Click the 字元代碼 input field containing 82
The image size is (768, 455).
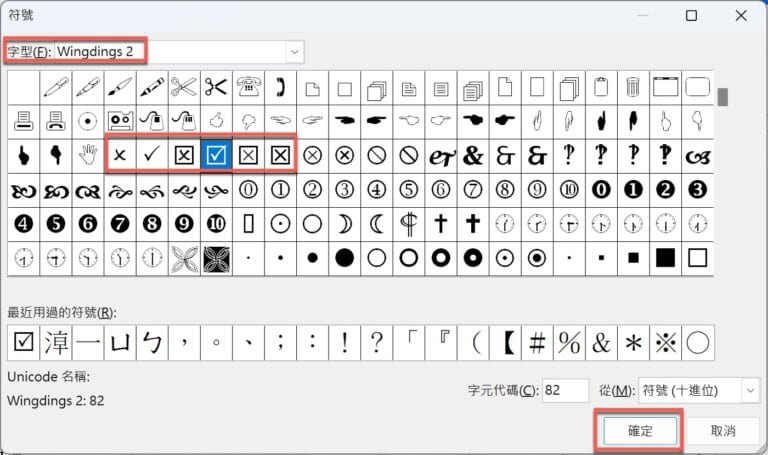(x=564, y=390)
